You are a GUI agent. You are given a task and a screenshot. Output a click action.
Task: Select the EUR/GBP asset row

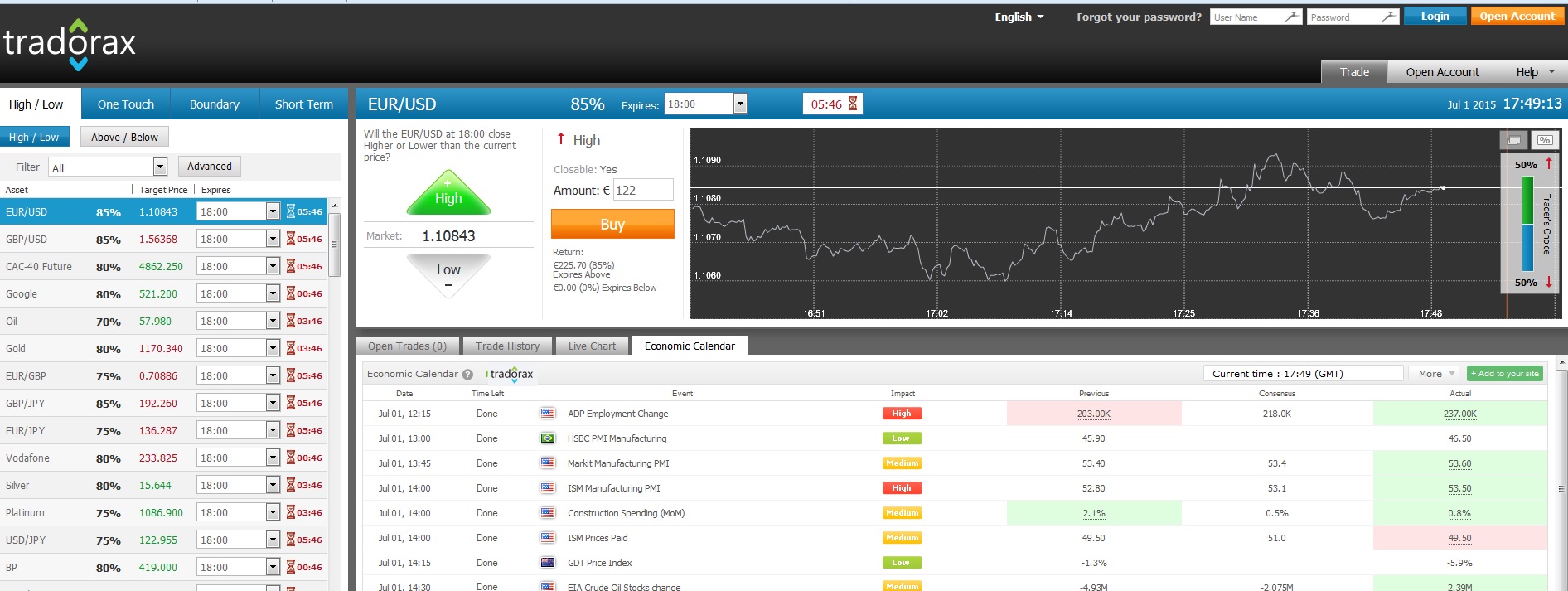[x=164, y=375]
